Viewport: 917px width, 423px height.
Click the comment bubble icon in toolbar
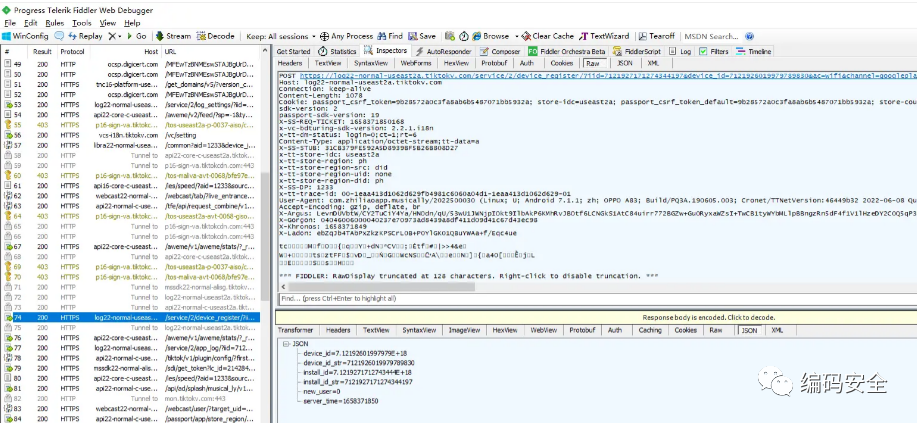[59, 36]
